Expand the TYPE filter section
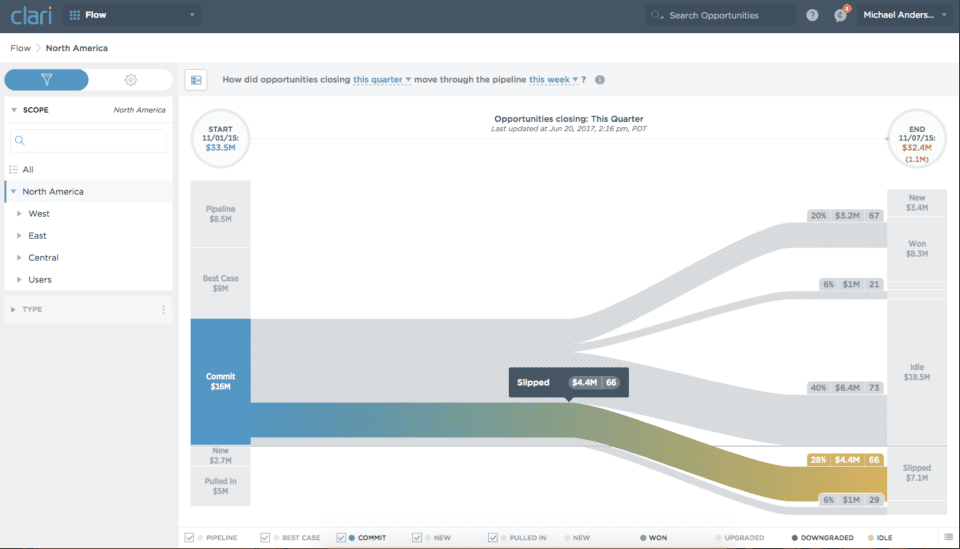Viewport: 960px width, 549px height. click(14, 310)
